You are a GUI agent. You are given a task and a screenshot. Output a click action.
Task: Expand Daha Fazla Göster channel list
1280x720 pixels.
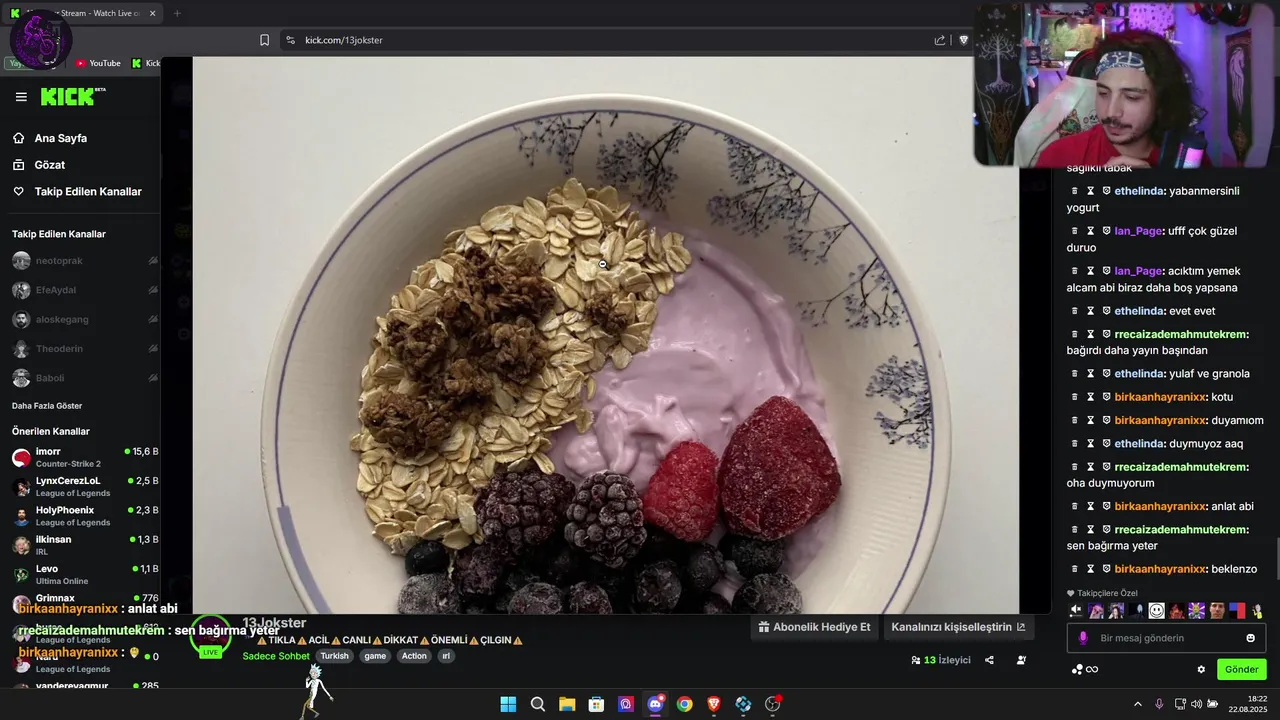pyautogui.click(x=47, y=406)
